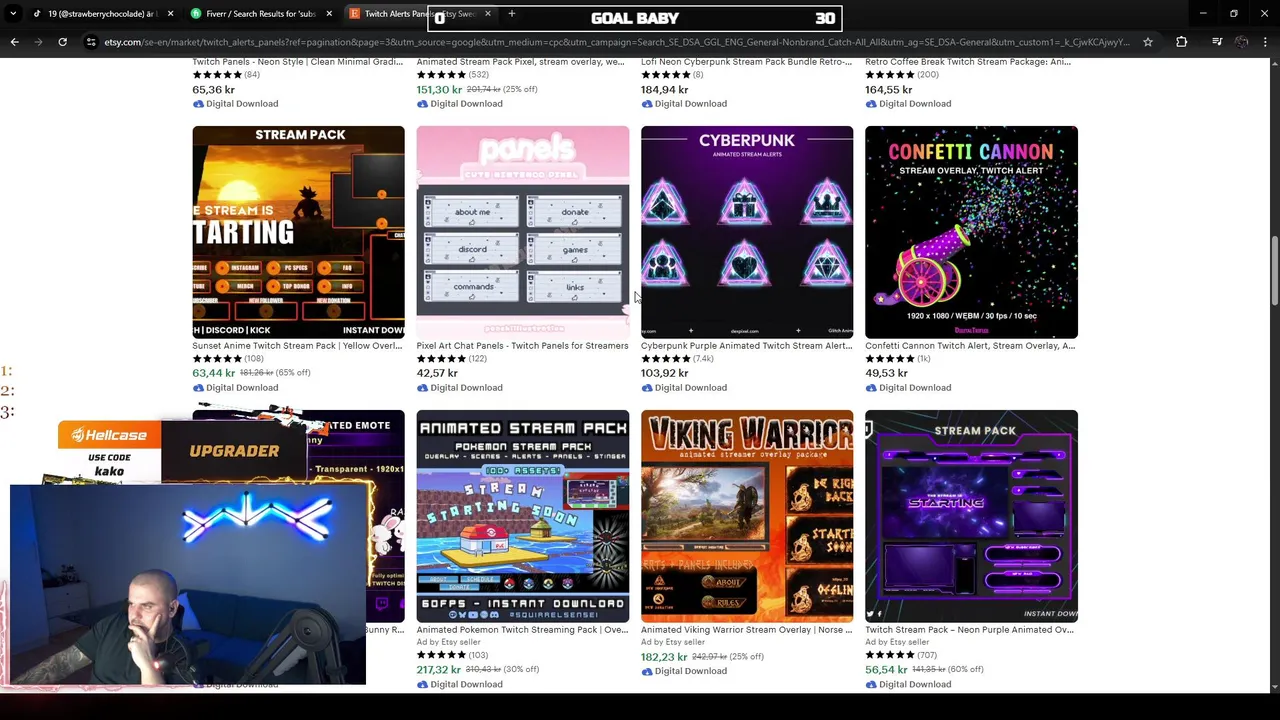
Task: Reload the Etsy page
Action: point(62,42)
